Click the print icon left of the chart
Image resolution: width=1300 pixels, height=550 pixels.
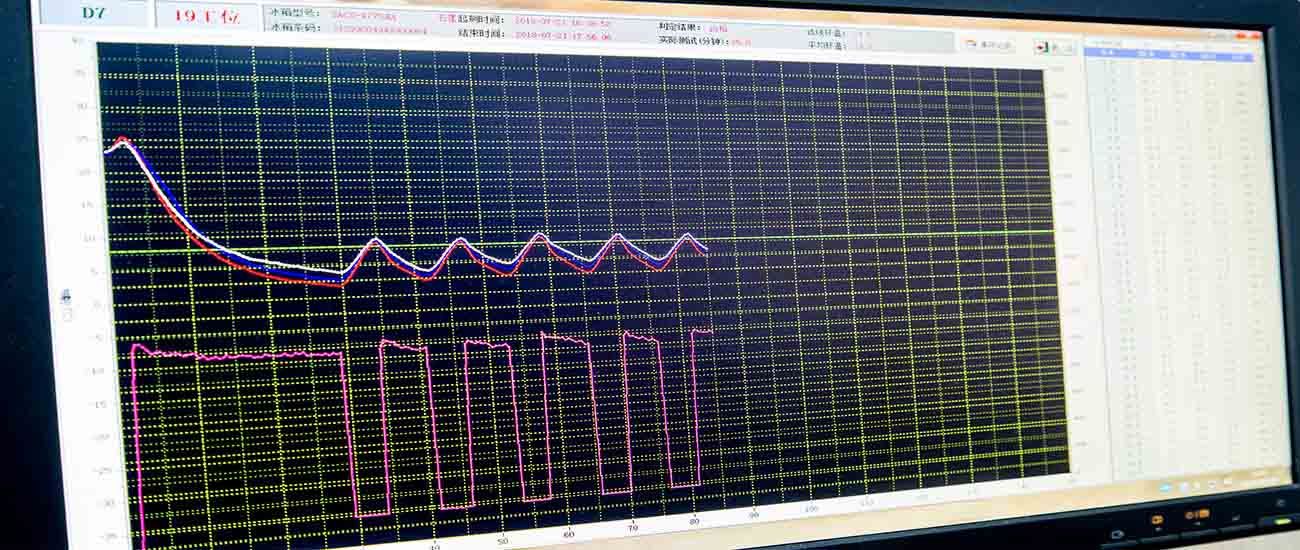67,296
